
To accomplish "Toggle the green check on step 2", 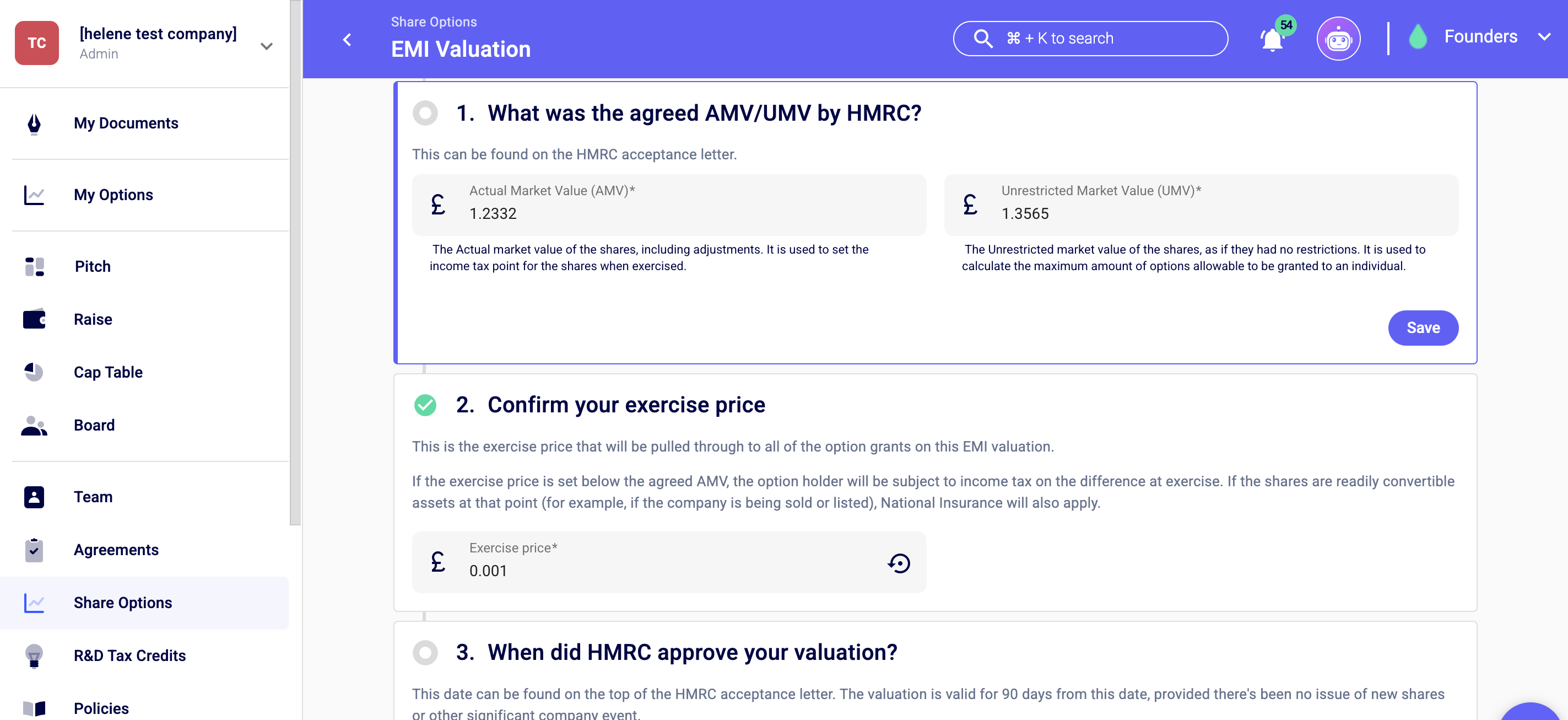I will pyautogui.click(x=425, y=405).
